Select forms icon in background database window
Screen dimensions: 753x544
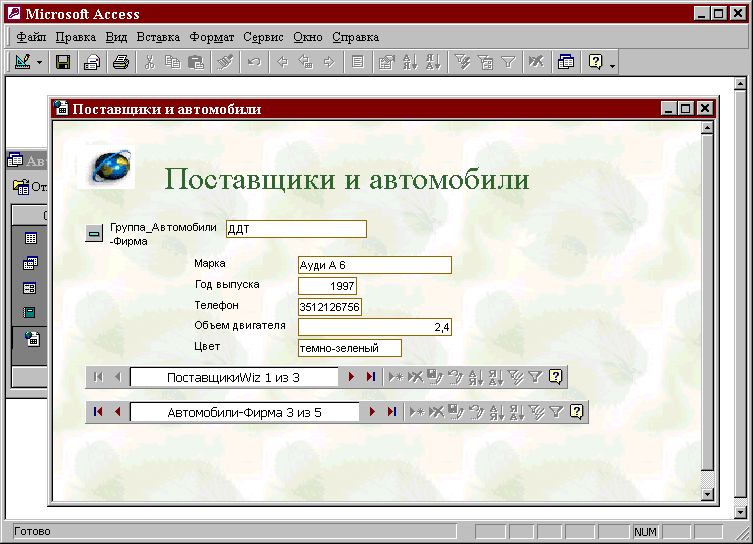coord(30,288)
